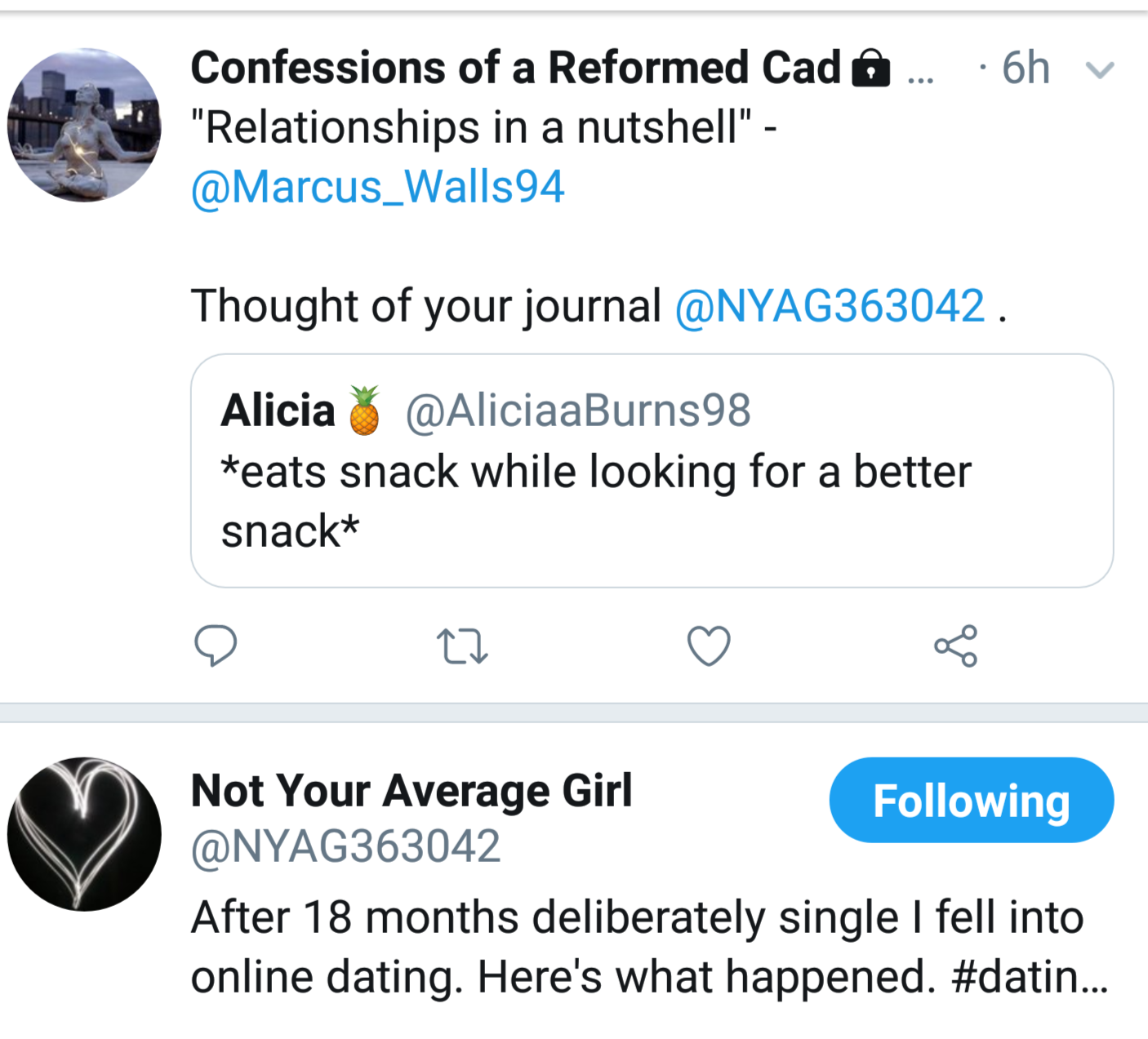Screen dimensions: 1148x1039
Task: Tap the padlock icon beside Reformed Cad
Action: click(x=871, y=69)
